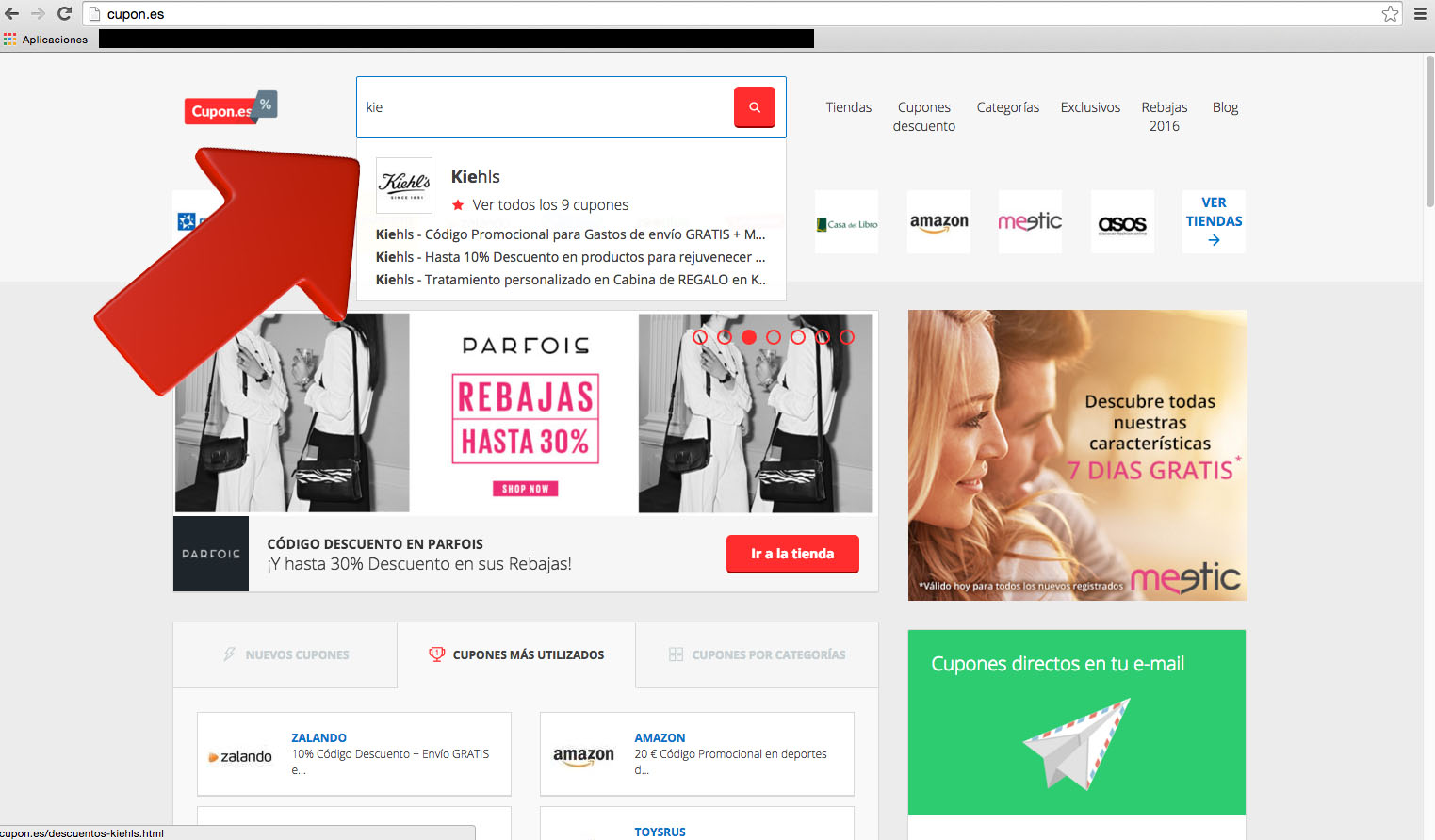Select Kiehls Hasta 10% Descuento suggestion

(x=571, y=257)
